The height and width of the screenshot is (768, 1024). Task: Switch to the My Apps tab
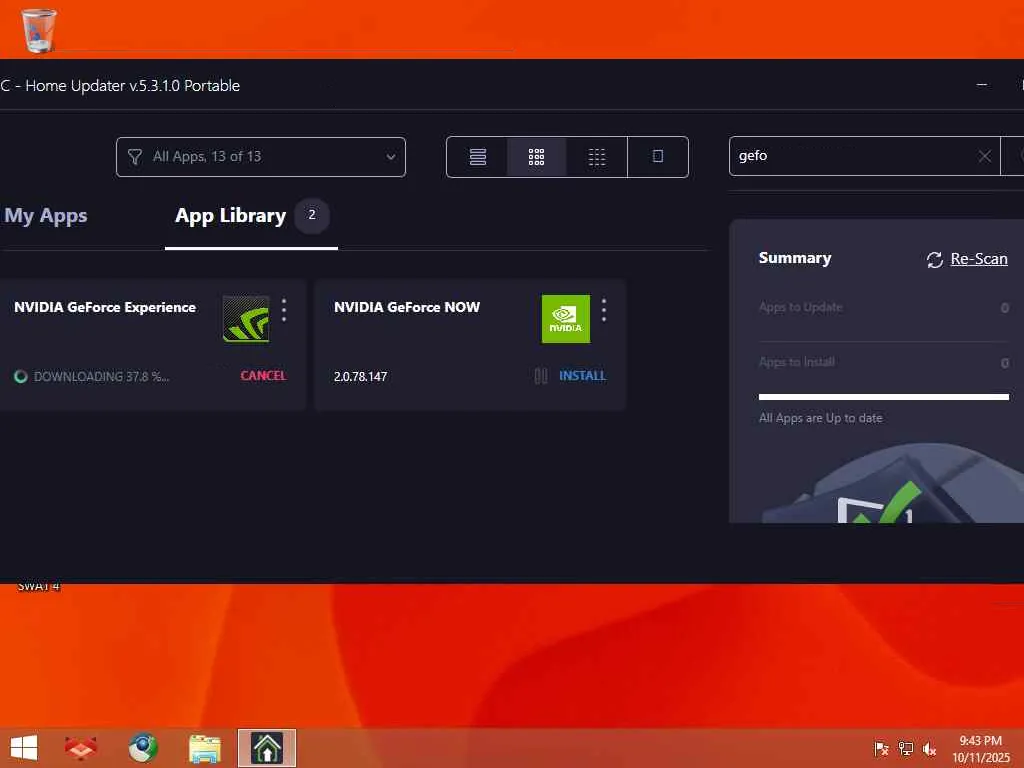tap(46, 216)
